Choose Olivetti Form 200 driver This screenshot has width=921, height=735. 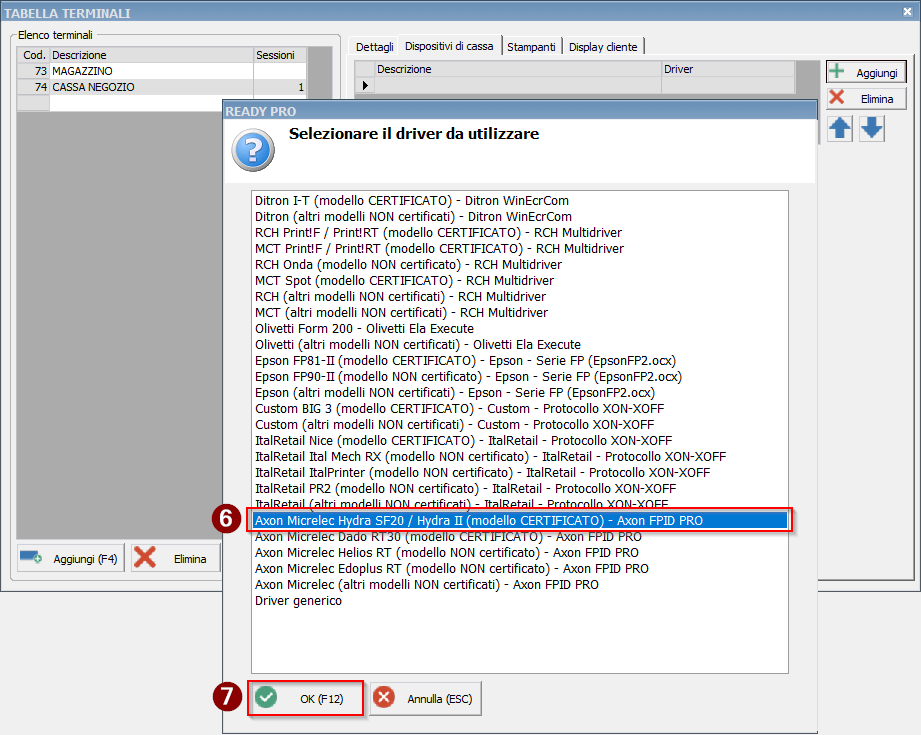click(x=364, y=328)
